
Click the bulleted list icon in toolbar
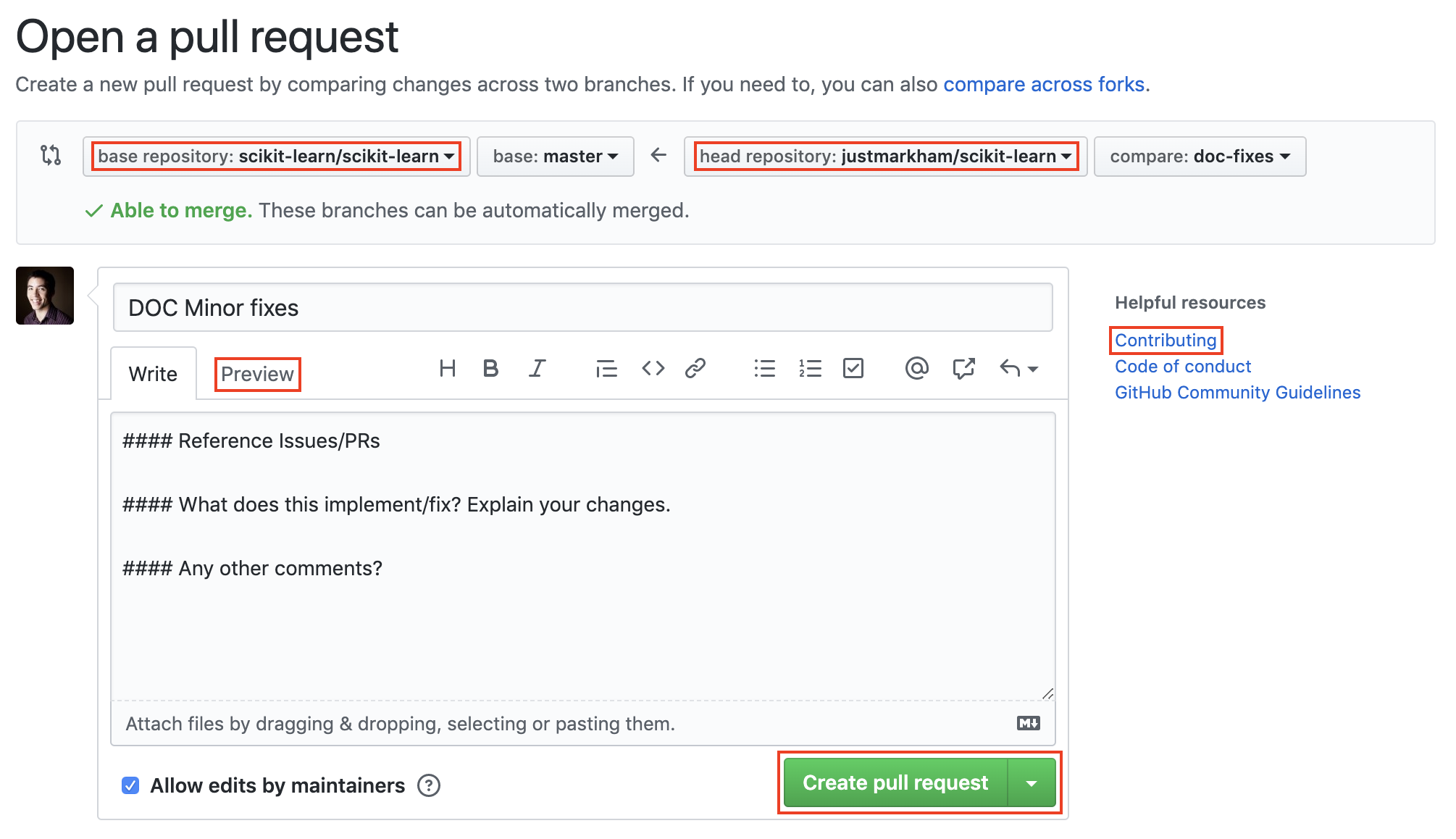point(763,367)
